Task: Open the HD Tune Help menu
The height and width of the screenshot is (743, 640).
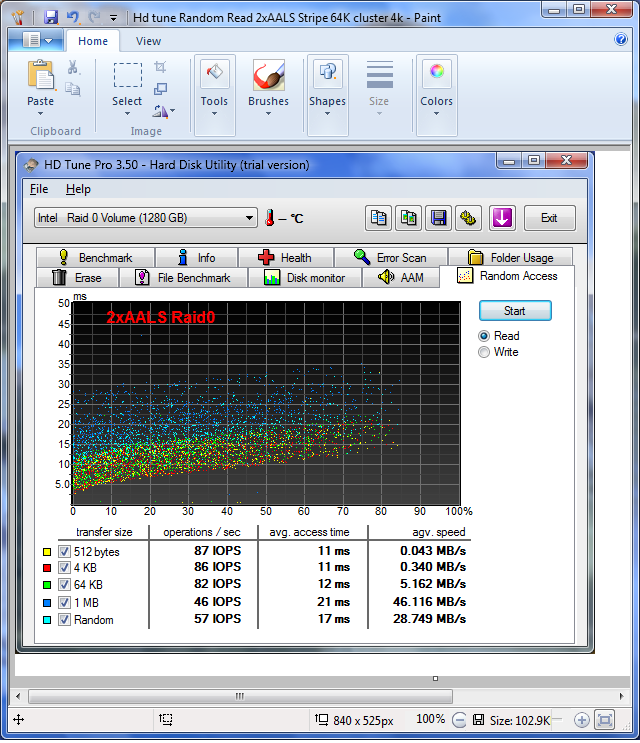Action: 78,189
